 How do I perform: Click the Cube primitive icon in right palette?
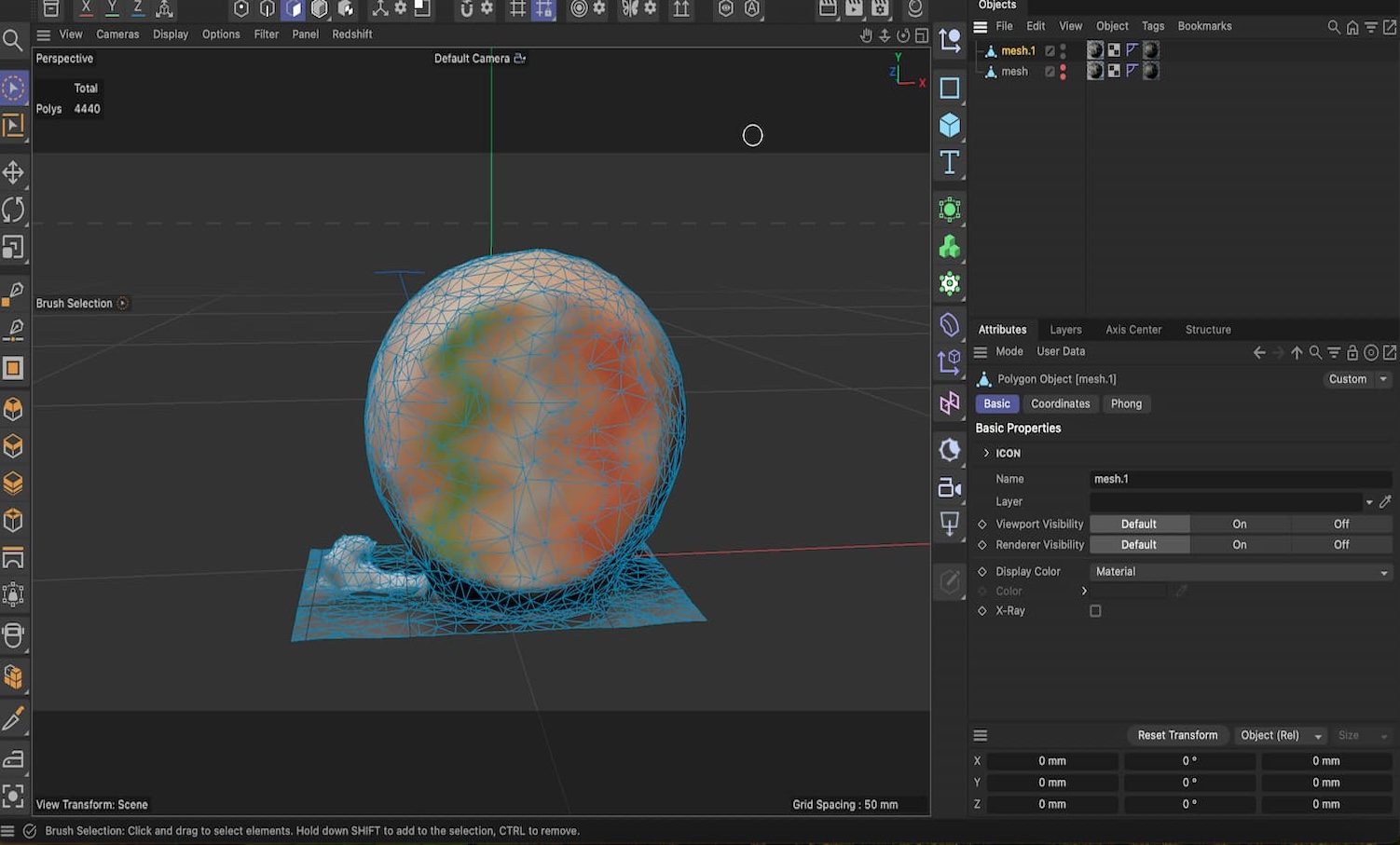pos(950,124)
